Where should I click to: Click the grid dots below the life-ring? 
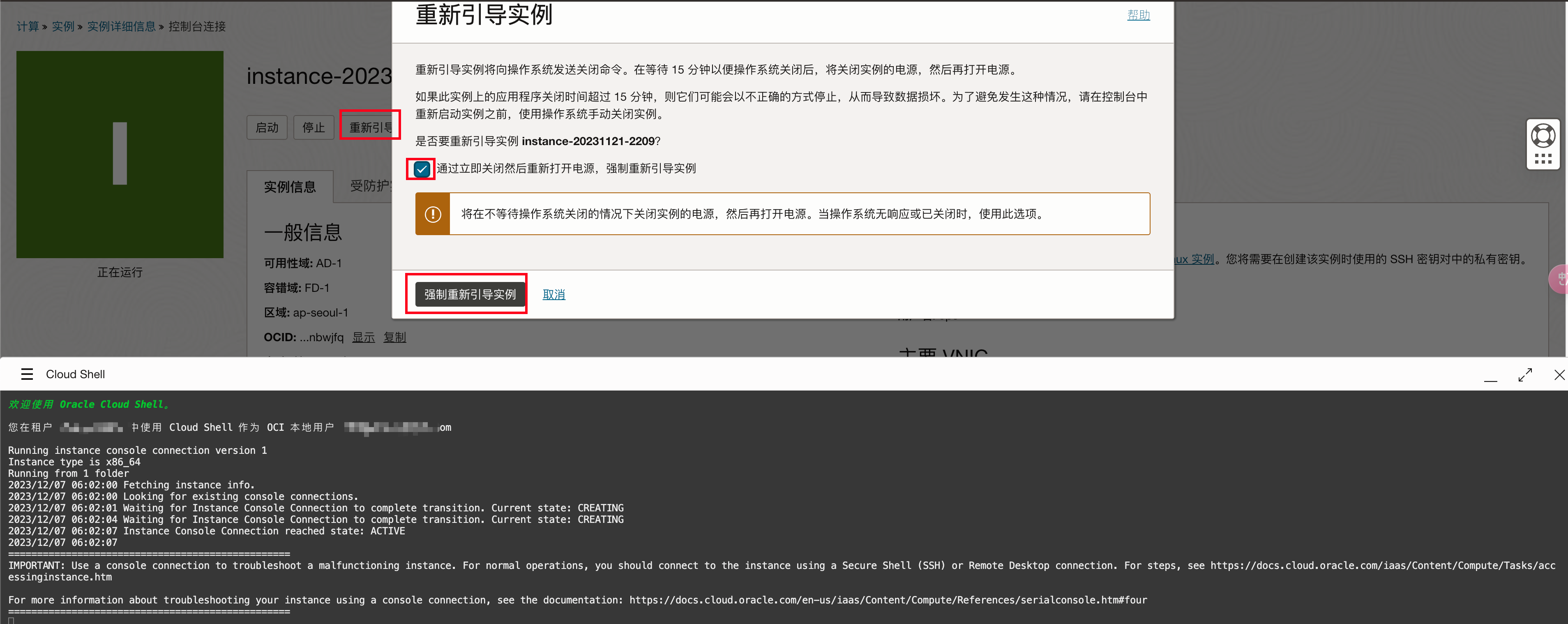coord(1543,159)
